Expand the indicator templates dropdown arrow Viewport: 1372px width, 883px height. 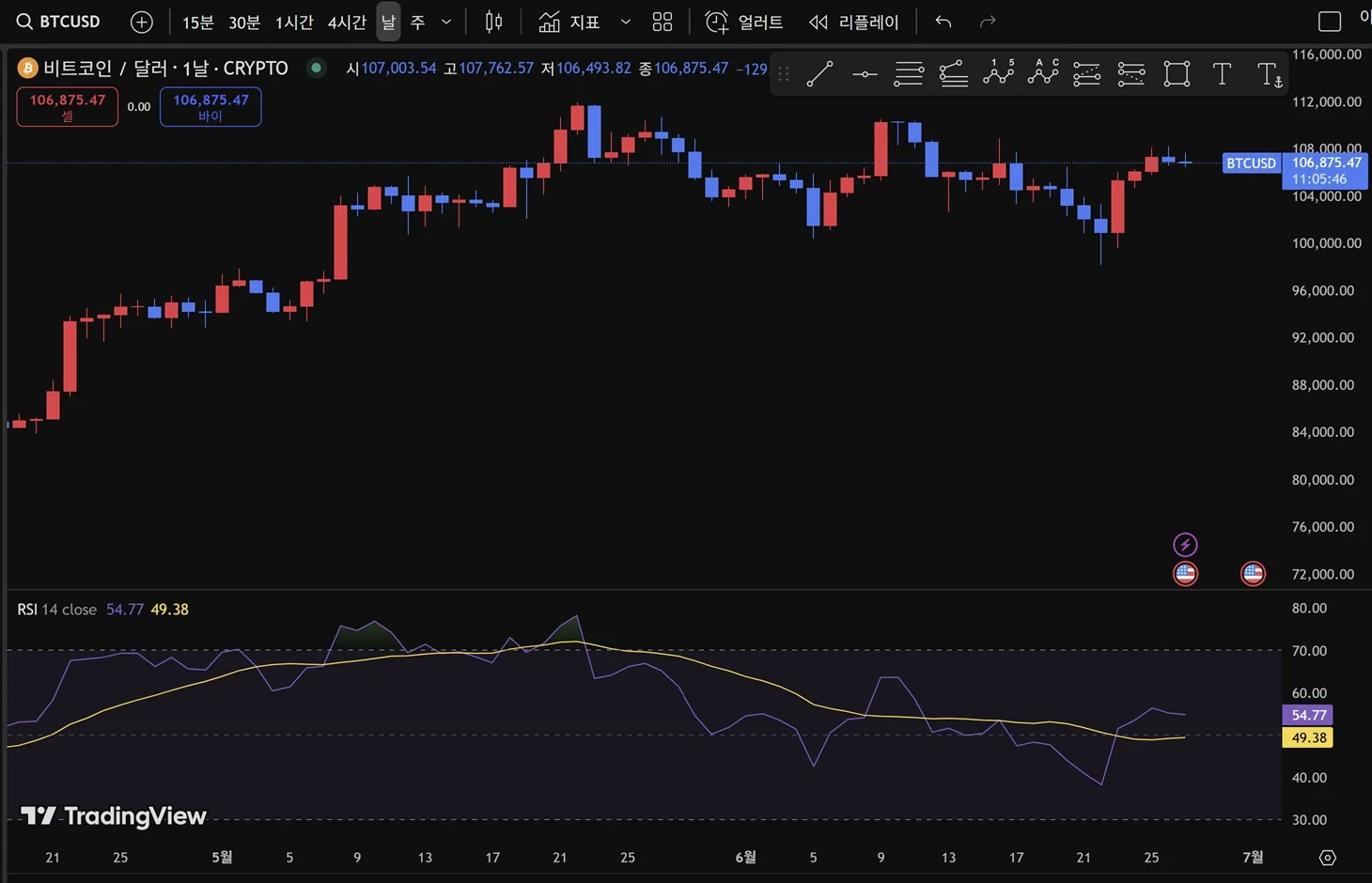[626, 22]
